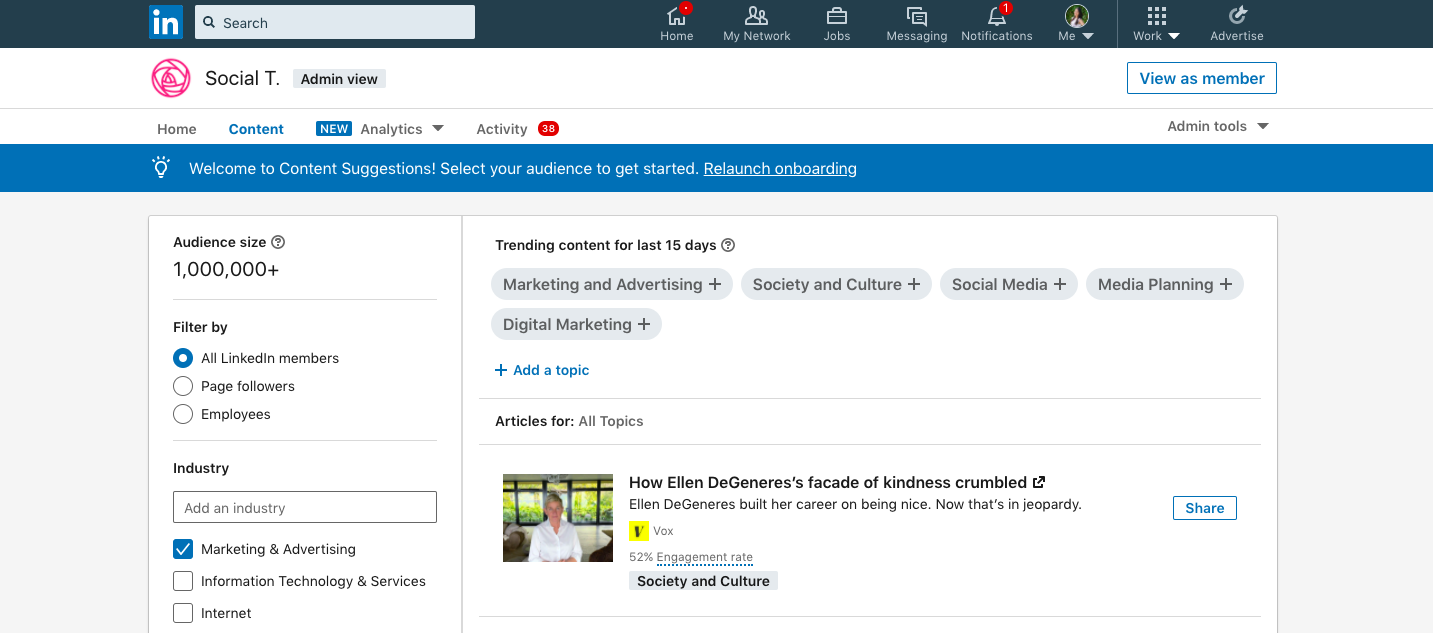
Task: Open the Home nav icon
Action: pyautogui.click(x=677, y=16)
